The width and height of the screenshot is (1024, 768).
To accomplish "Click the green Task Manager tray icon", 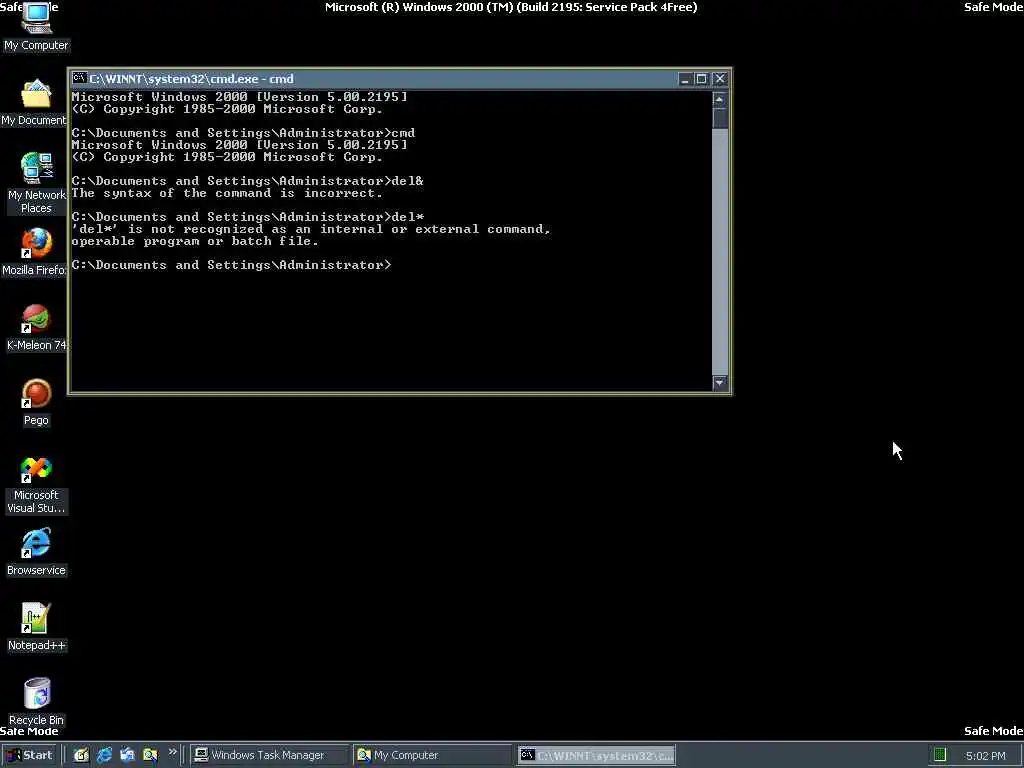I will coord(940,755).
